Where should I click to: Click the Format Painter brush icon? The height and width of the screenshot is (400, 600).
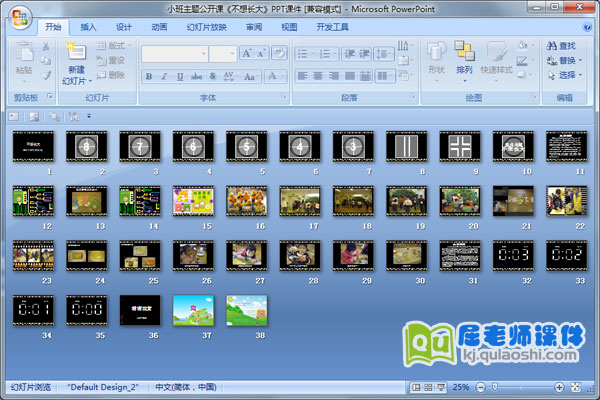tap(46, 75)
